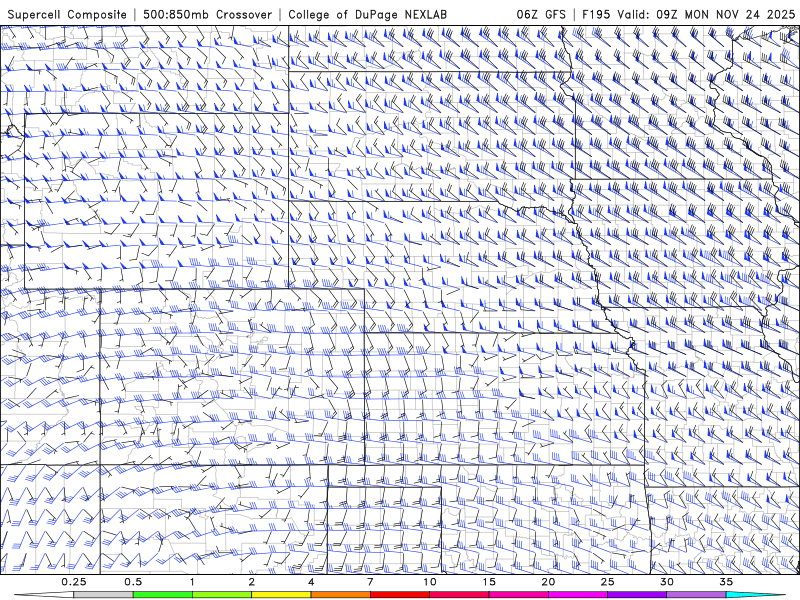Select the gray 0.25 colorbar segment
The width and height of the screenshot is (800, 600).
click(103, 595)
